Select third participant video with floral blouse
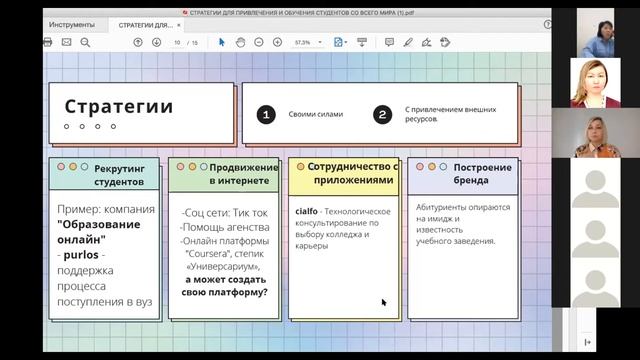The width and height of the screenshot is (640, 360). [x=596, y=133]
